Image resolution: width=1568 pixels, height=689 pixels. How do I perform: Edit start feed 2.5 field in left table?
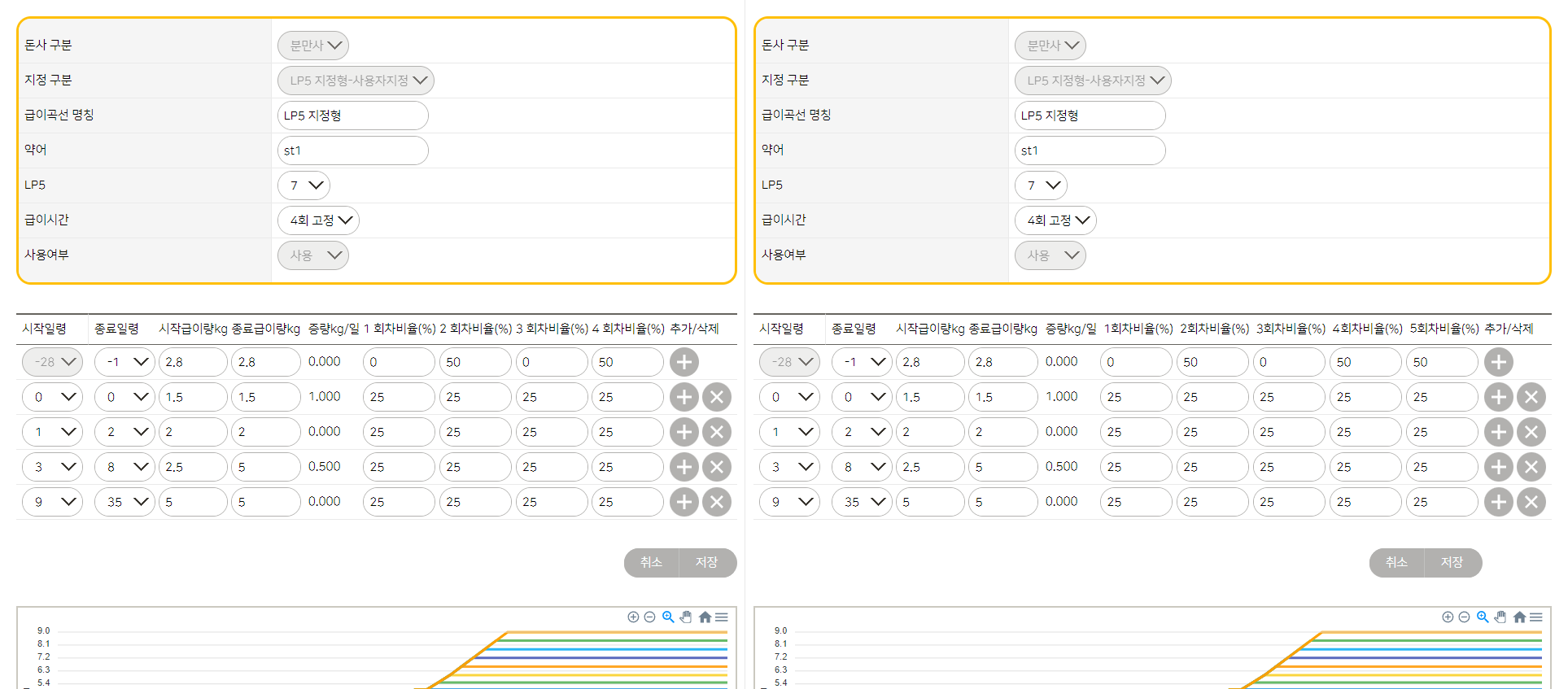pos(193,467)
